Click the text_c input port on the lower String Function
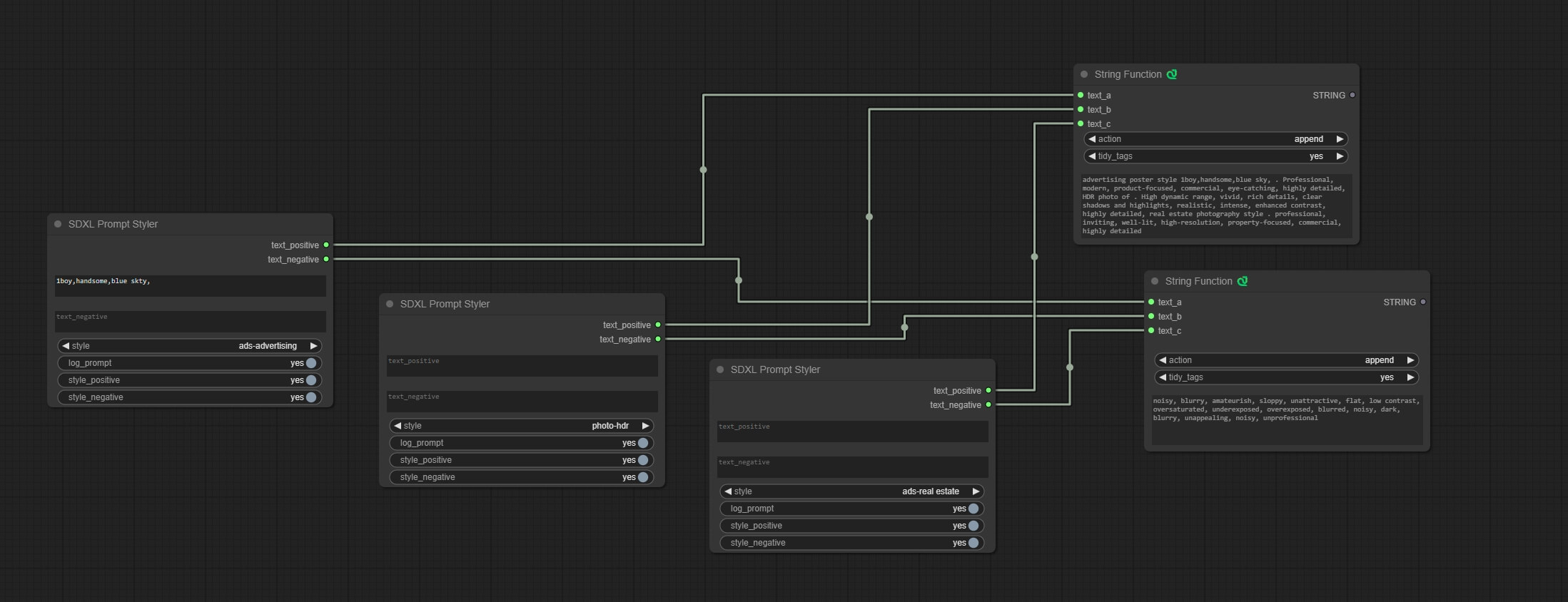 pos(1151,331)
